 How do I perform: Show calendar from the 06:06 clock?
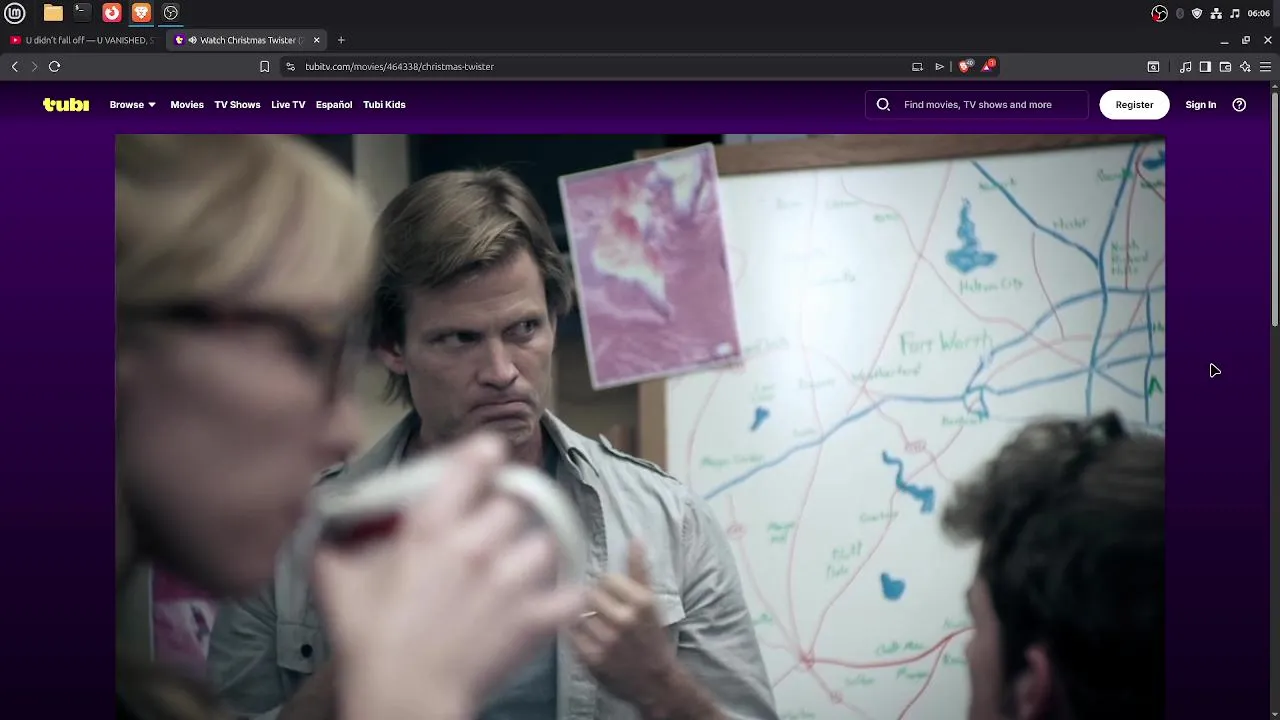tap(1258, 13)
